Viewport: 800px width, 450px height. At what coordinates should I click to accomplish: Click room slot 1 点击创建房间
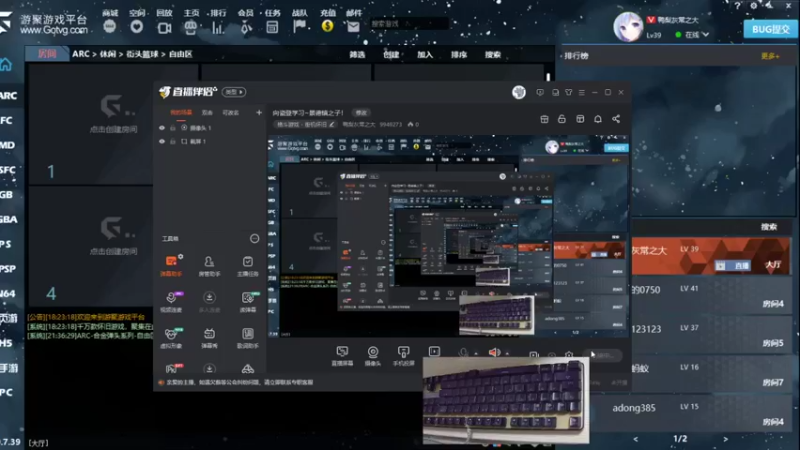click(x=113, y=124)
